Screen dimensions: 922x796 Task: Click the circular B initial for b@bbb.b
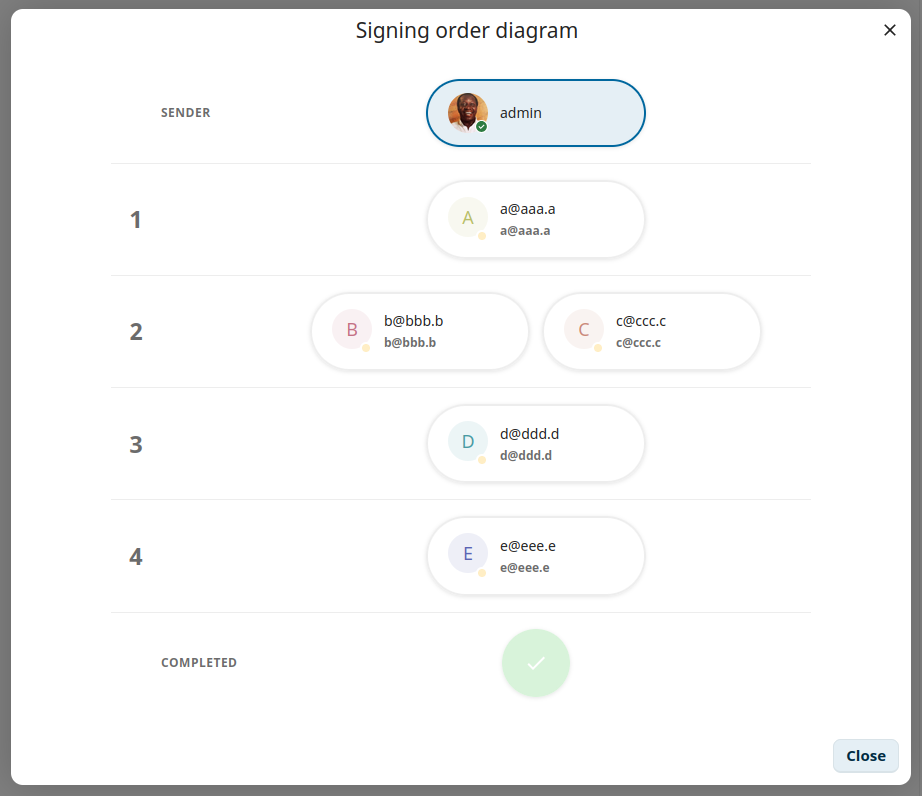tap(351, 329)
